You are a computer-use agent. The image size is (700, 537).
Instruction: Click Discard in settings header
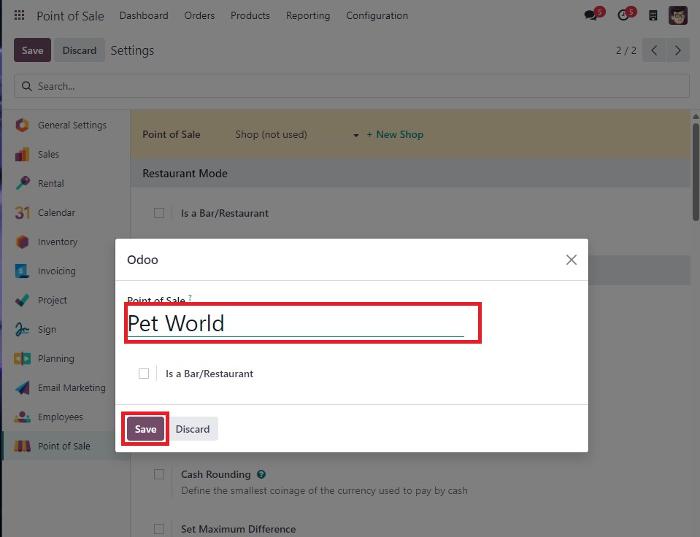pyautogui.click(x=79, y=50)
